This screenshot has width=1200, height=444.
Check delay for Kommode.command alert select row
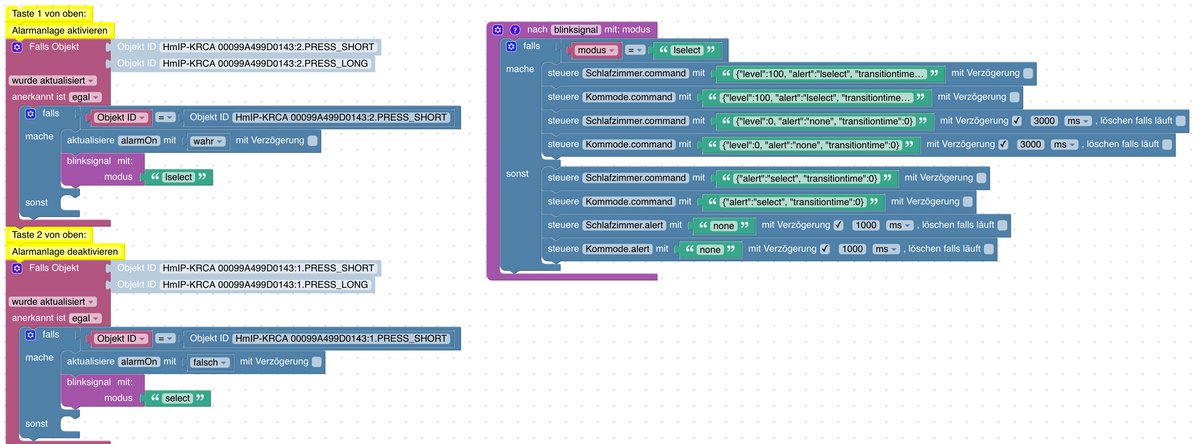(x=968, y=202)
